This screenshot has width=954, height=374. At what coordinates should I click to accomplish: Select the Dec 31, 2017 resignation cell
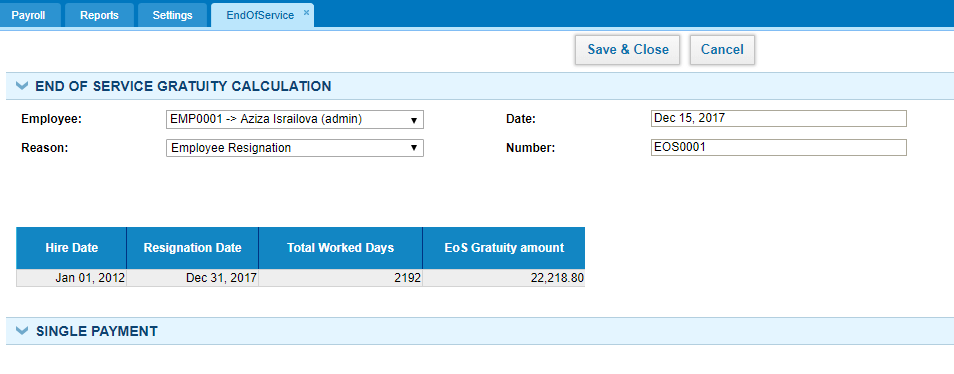[192, 278]
